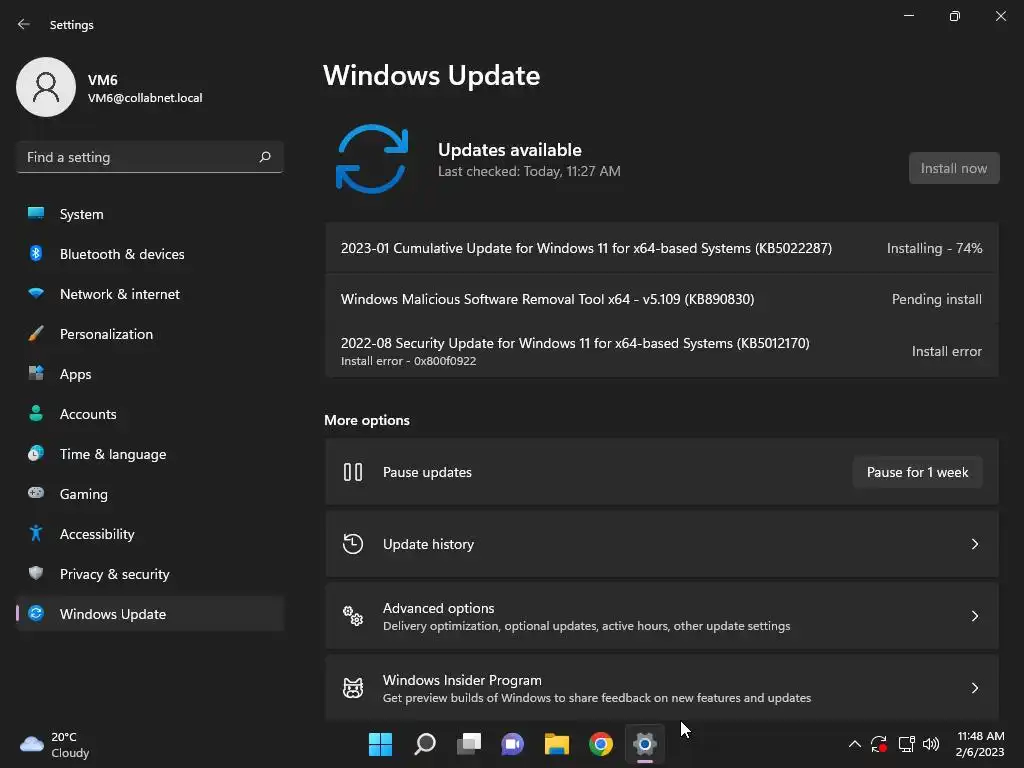Select Bluetooth & devices in the sidebar
Image resolution: width=1024 pixels, height=768 pixels.
point(150,253)
